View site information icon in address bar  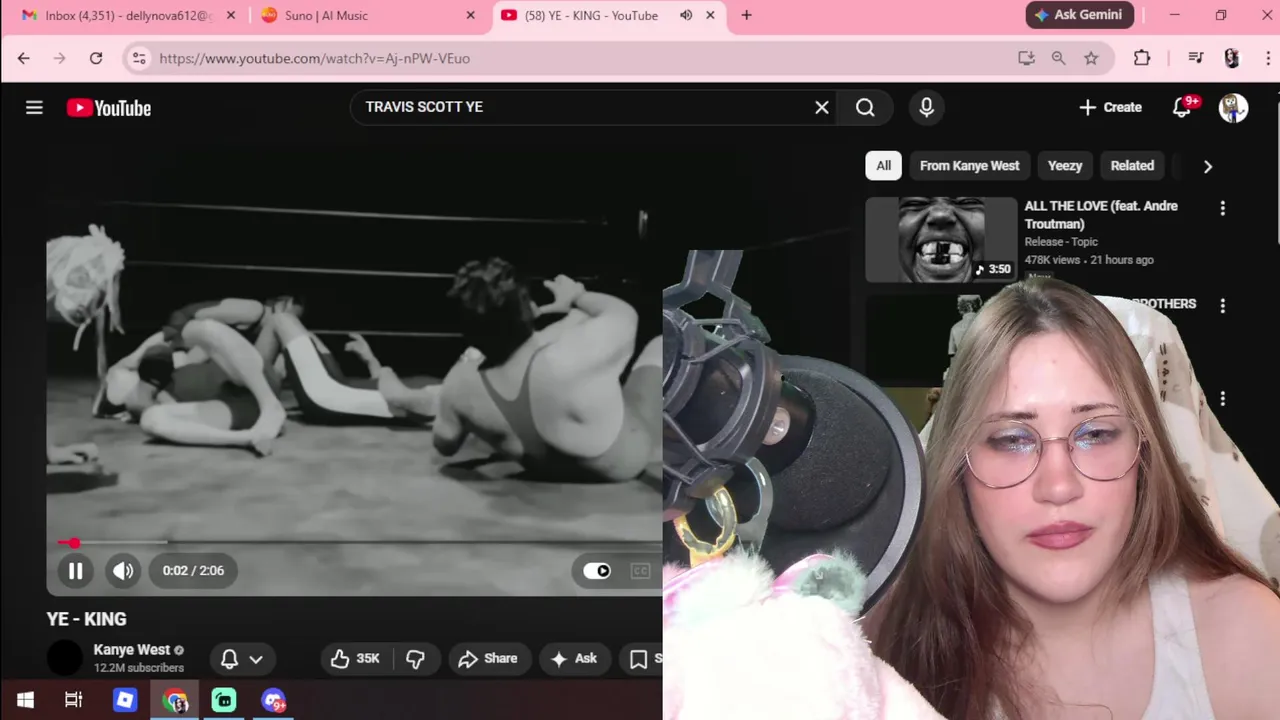139,58
